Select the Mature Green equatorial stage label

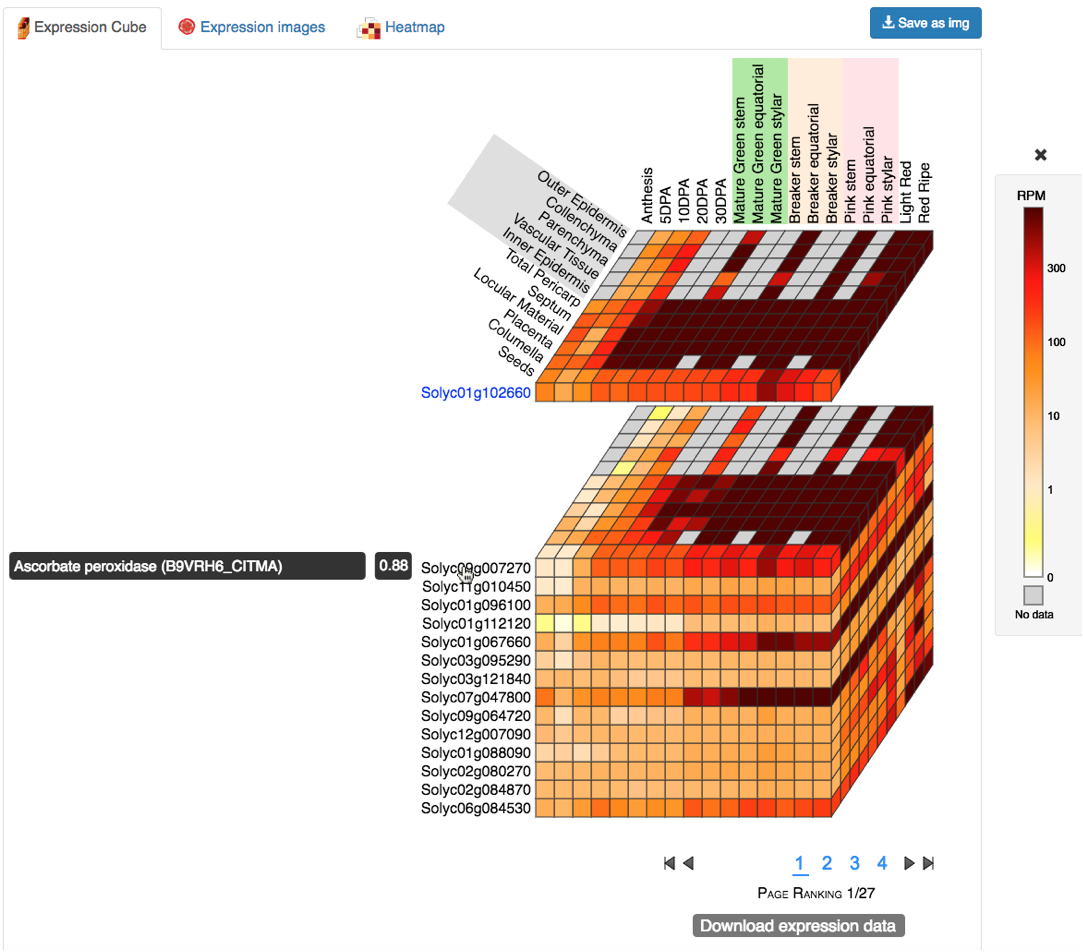759,144
